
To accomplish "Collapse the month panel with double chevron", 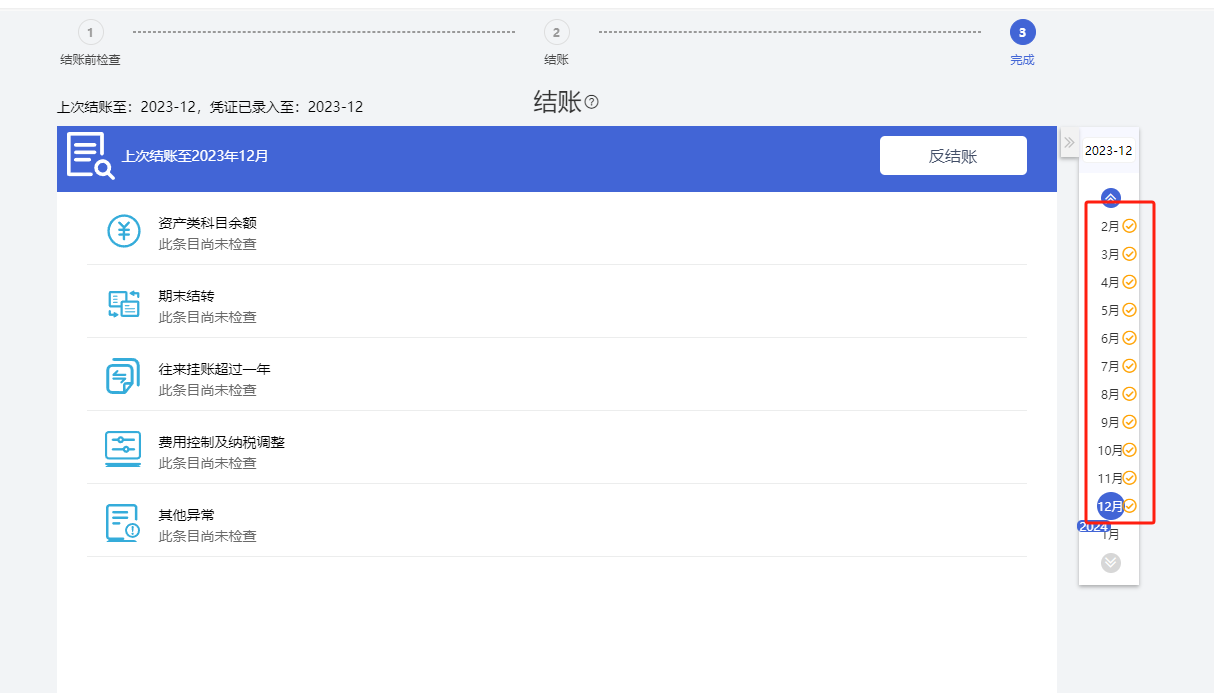I will click(x=1069, y=143).
